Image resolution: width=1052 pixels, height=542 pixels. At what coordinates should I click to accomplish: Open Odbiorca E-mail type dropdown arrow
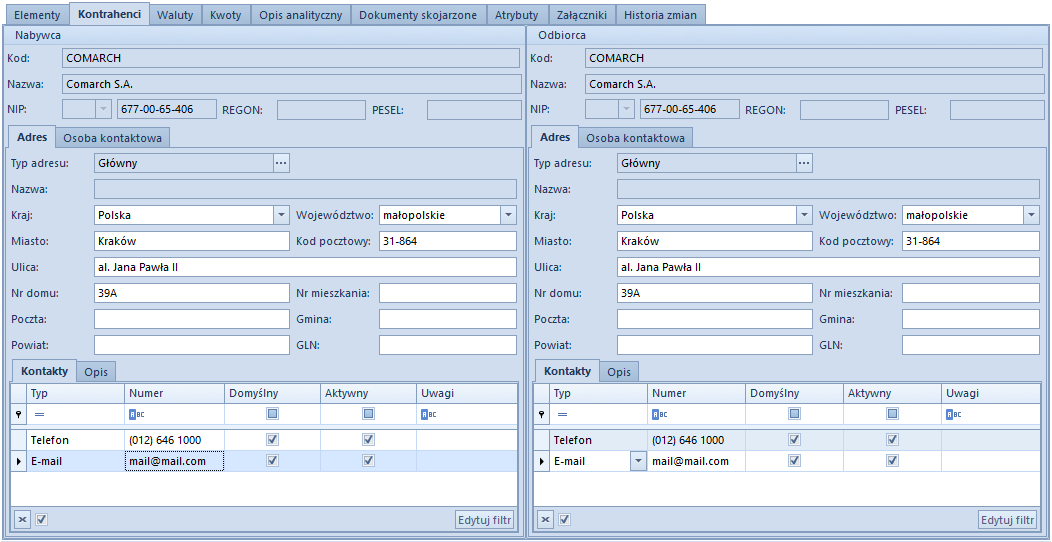[639, 462]
